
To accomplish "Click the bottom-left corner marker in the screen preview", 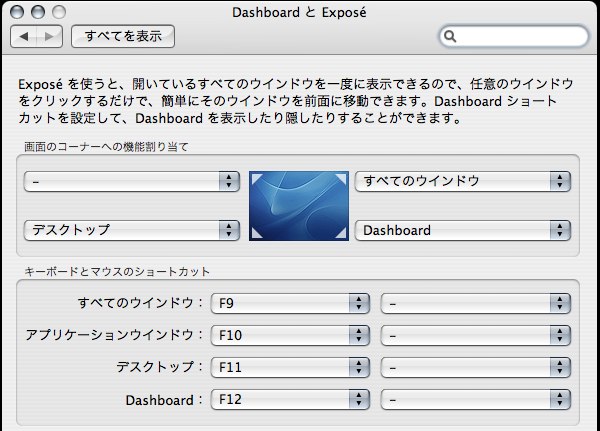I will pos(257,233).
